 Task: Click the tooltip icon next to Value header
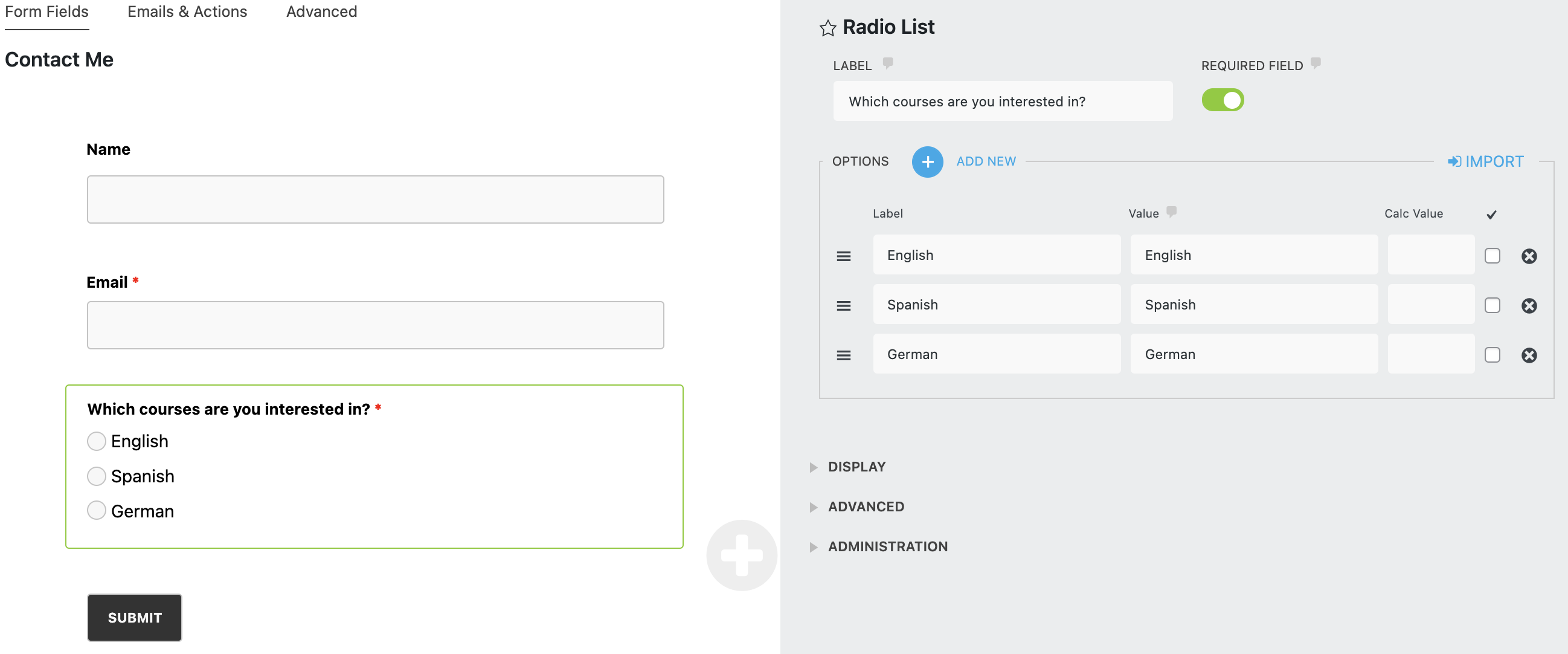tap(1172, 212)
